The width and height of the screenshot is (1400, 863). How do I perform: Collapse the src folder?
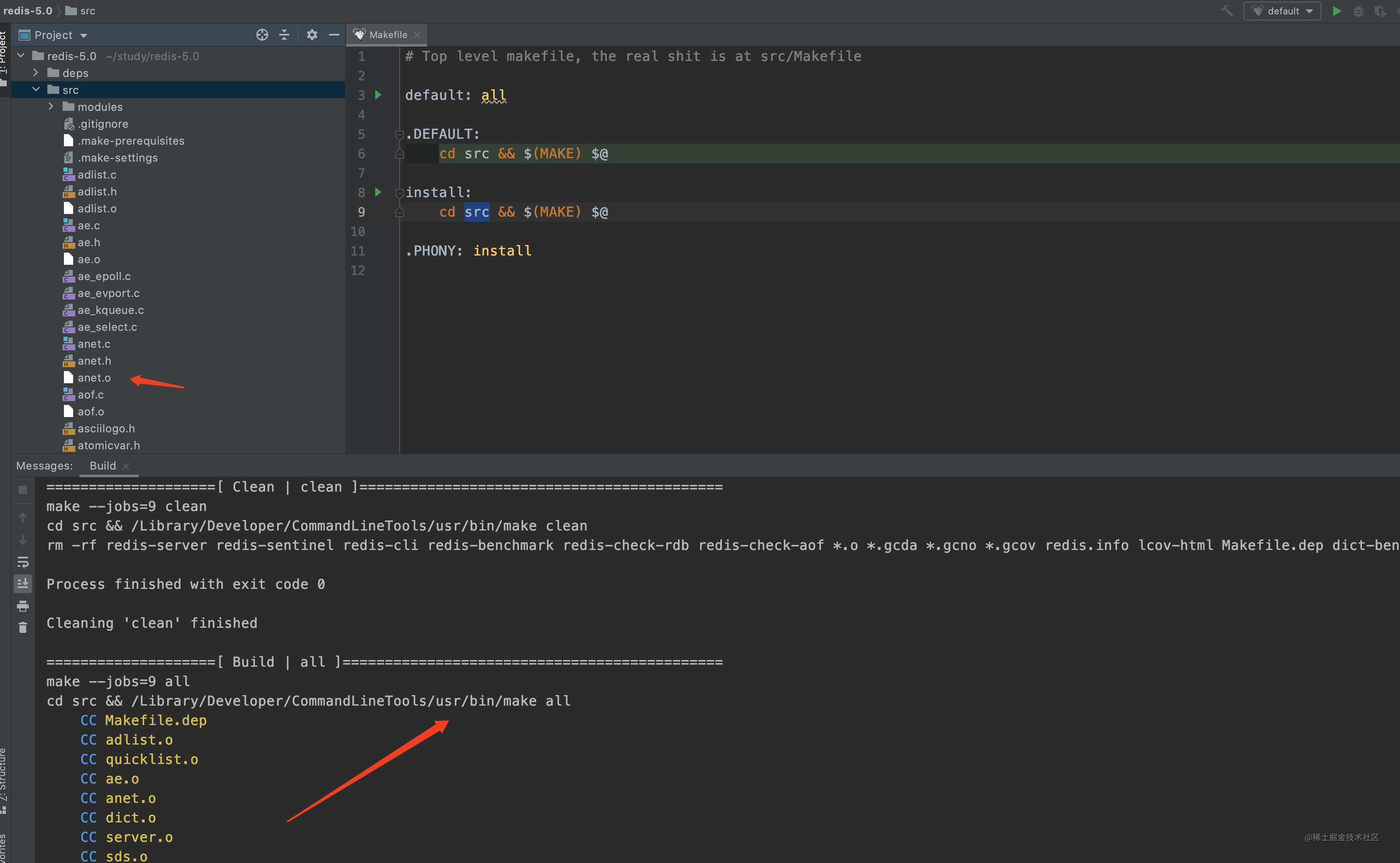(36, 90)
